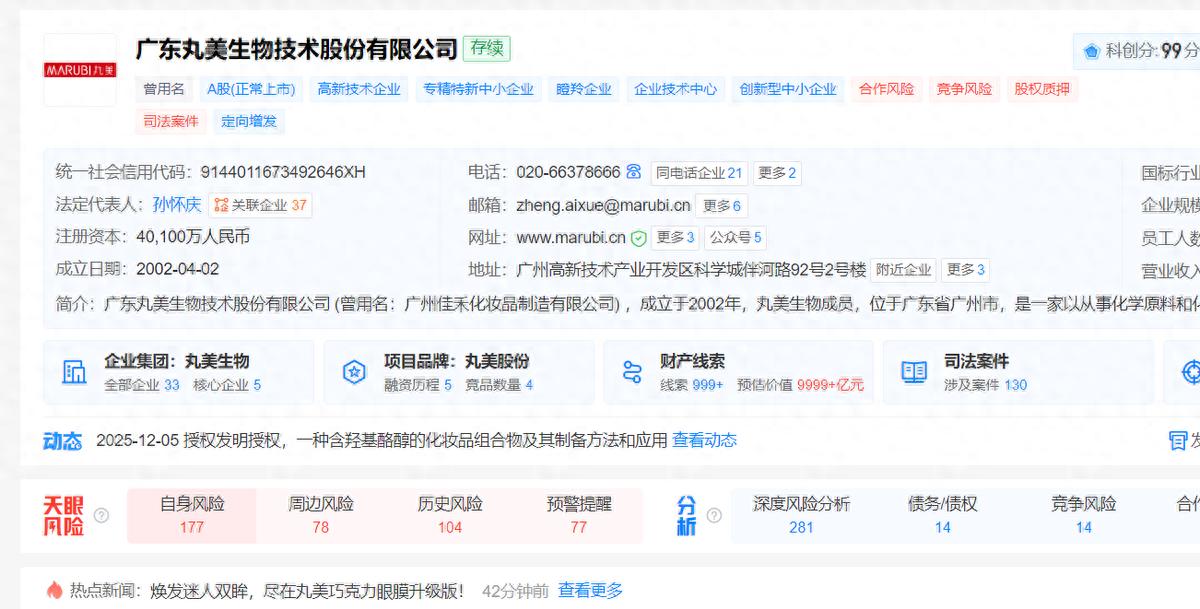This screenshot has width=1200, height=609.
Task: Select the 企业技术中心 tag
Action: [675, 89]
